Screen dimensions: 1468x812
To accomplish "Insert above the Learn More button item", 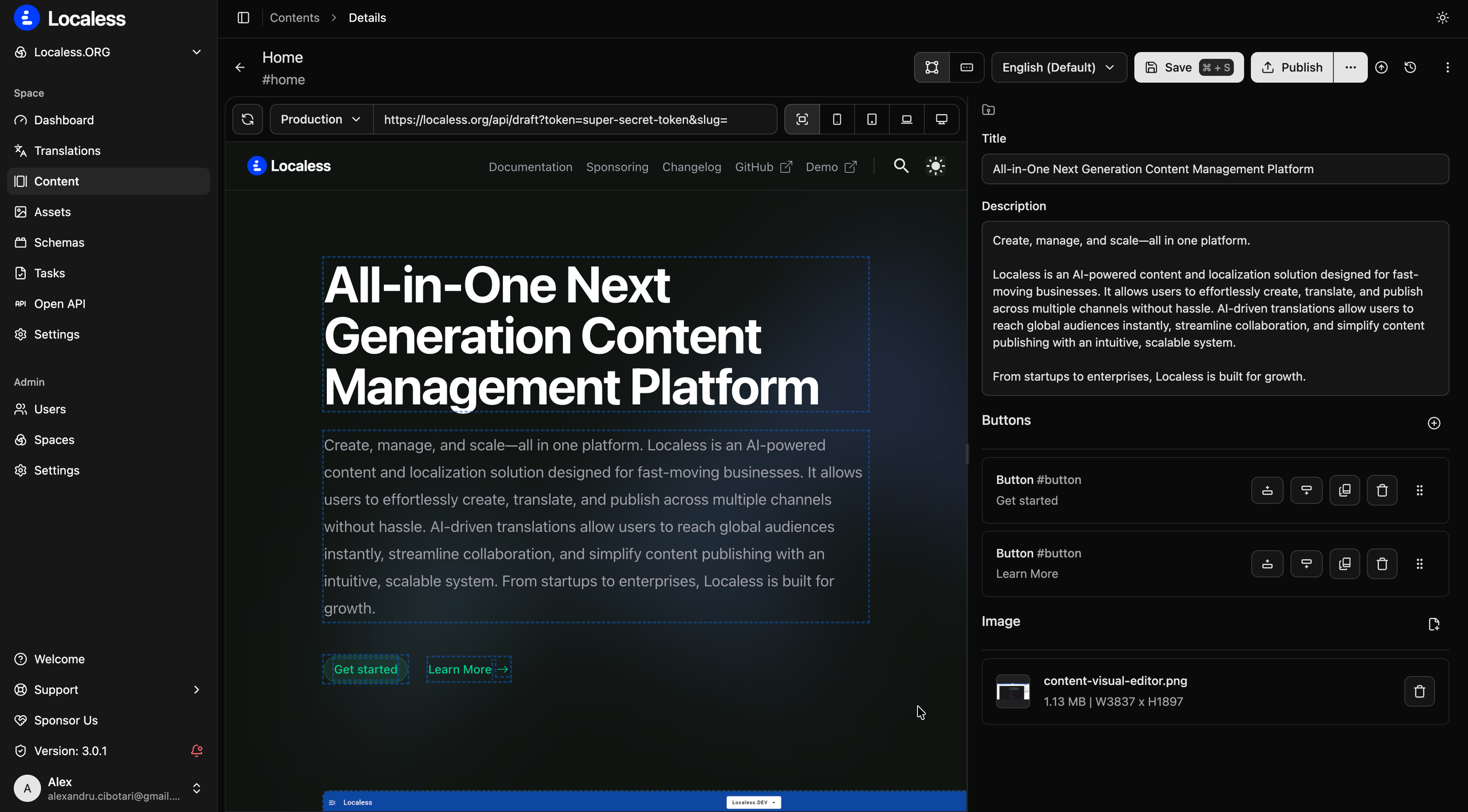I will [1267, 564].
